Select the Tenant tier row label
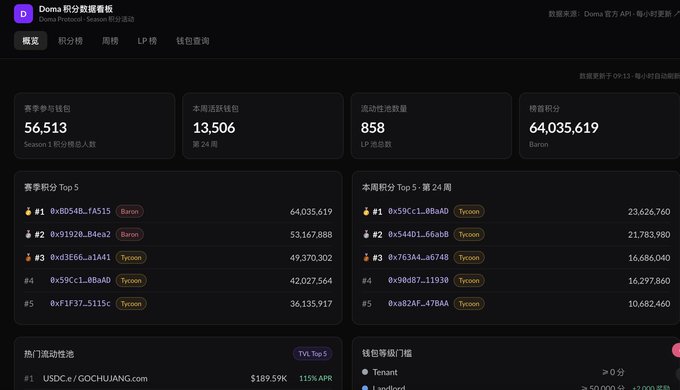This screenshot has width=680, height=390. (x=385, y=372)
